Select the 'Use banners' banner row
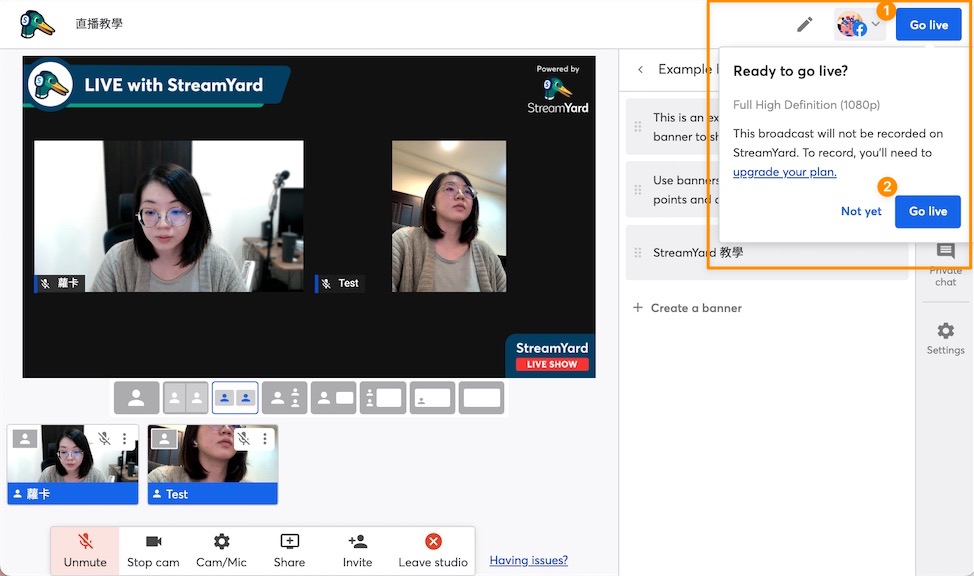This screenshot has width=974, height=576. point(672,190)
